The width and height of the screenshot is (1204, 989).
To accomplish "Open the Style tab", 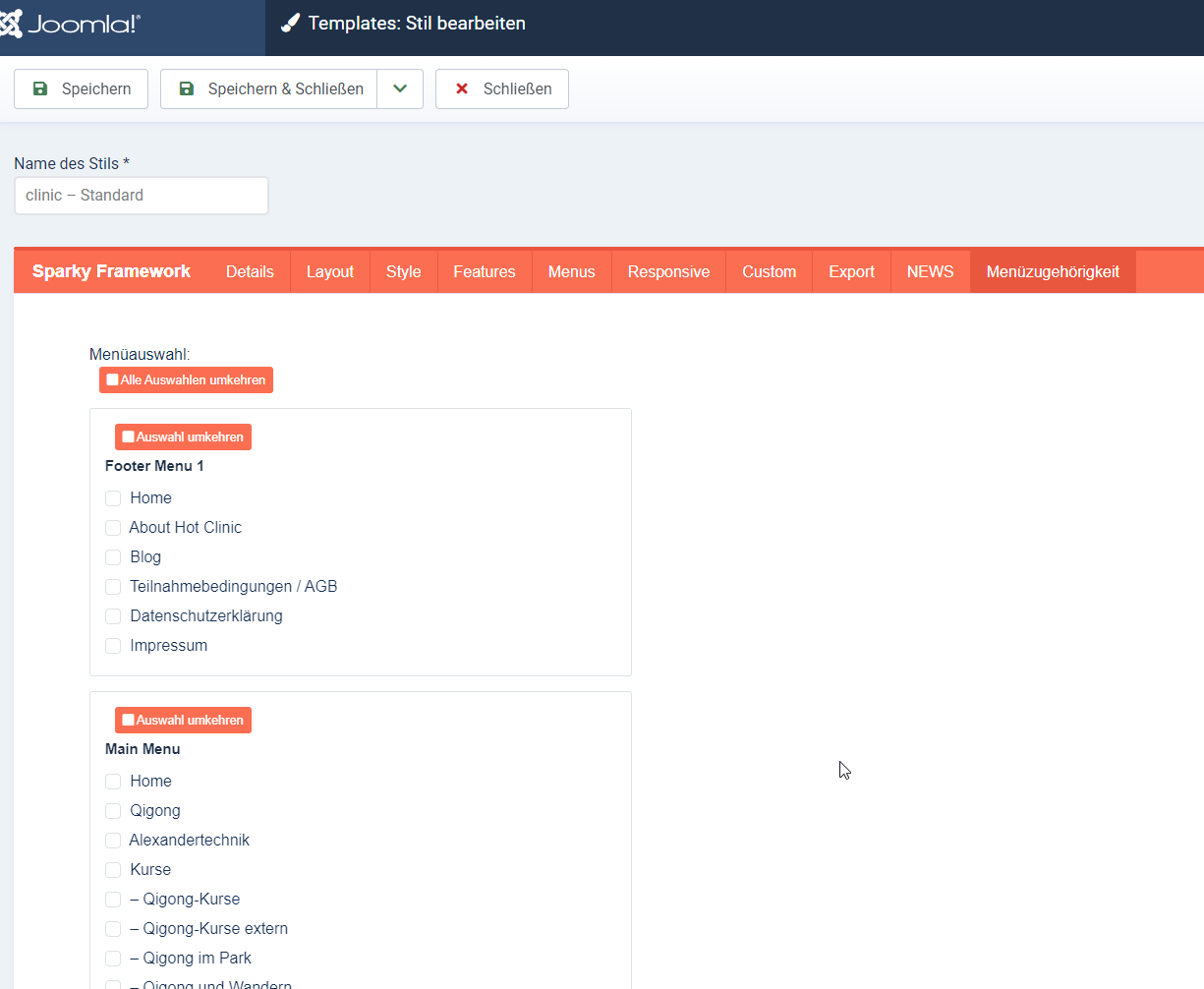I will tap(404, 272).
